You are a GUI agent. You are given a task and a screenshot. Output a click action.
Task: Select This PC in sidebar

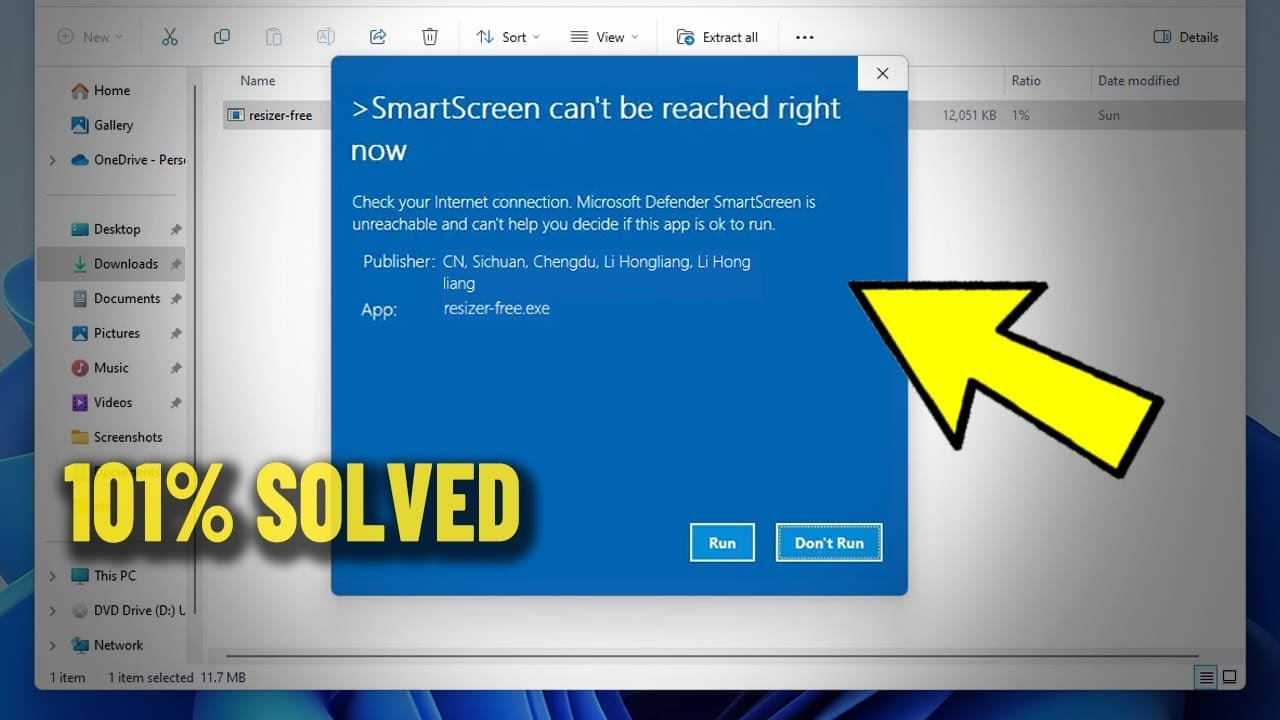103,576
